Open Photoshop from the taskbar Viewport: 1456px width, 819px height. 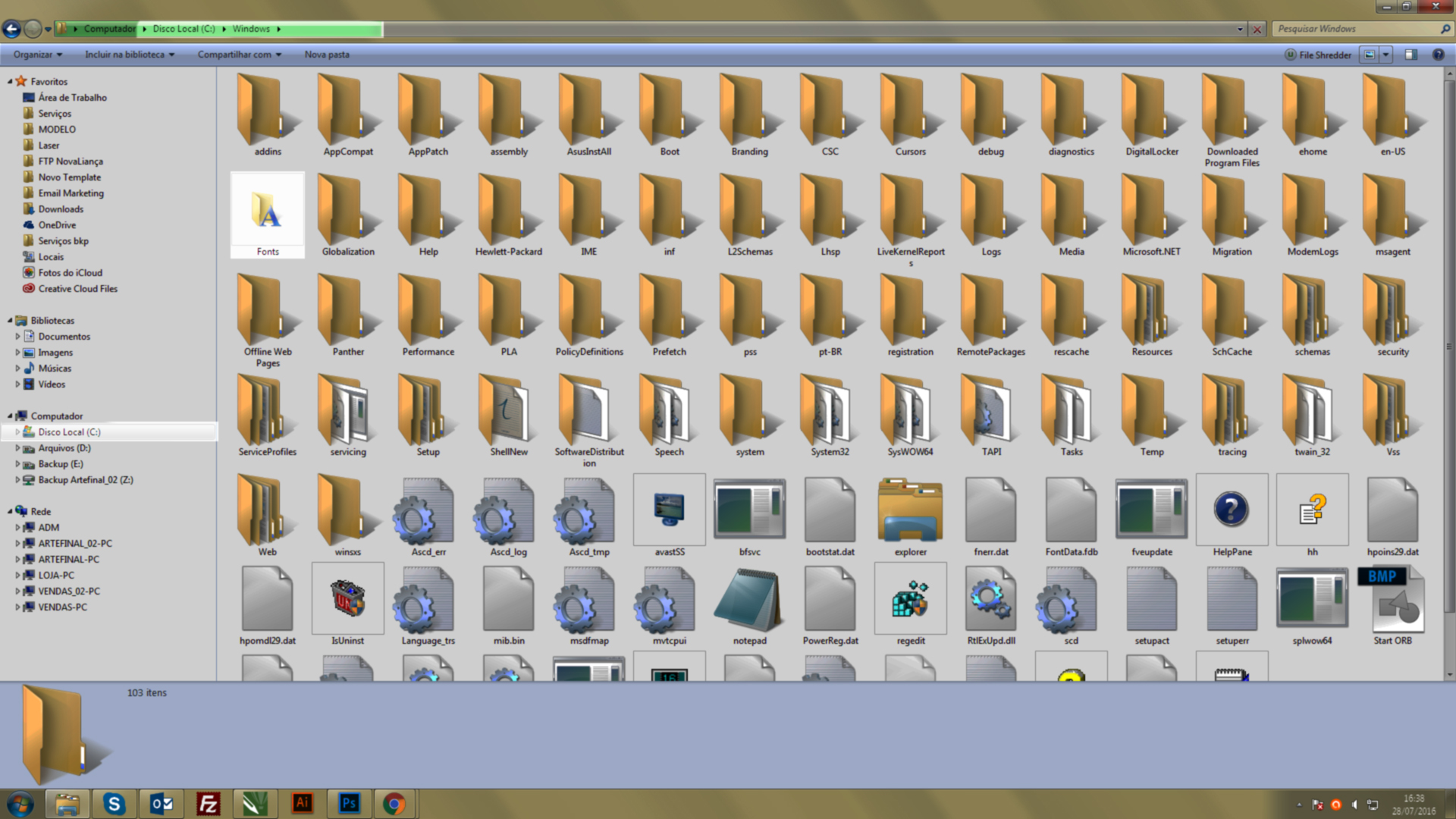coord(348,803)
